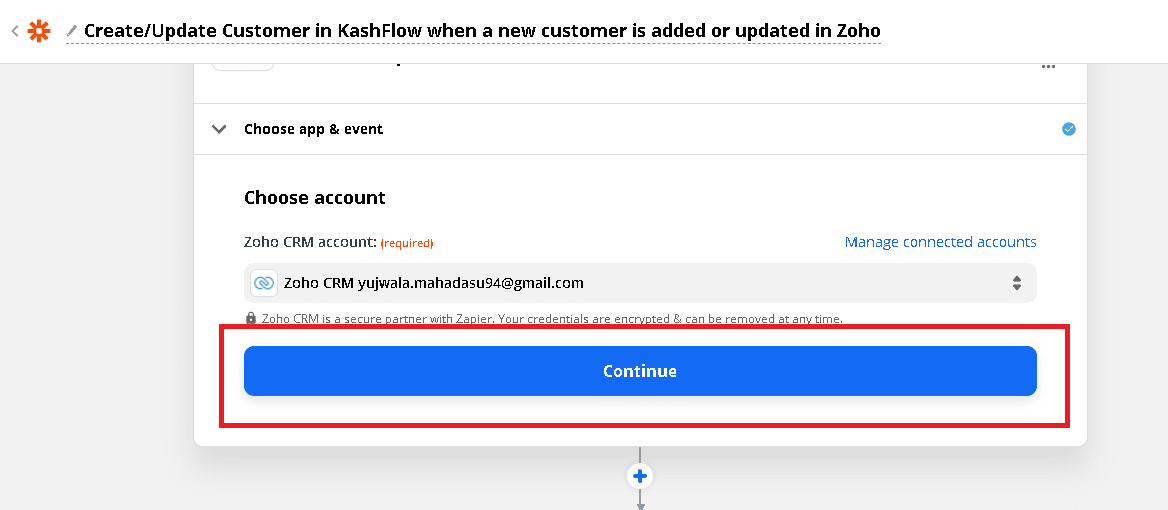The height and width of the screenshot is (510, 1168).
Task: Click the Zoho CRM chain-link logo
Action: point(264,283)
